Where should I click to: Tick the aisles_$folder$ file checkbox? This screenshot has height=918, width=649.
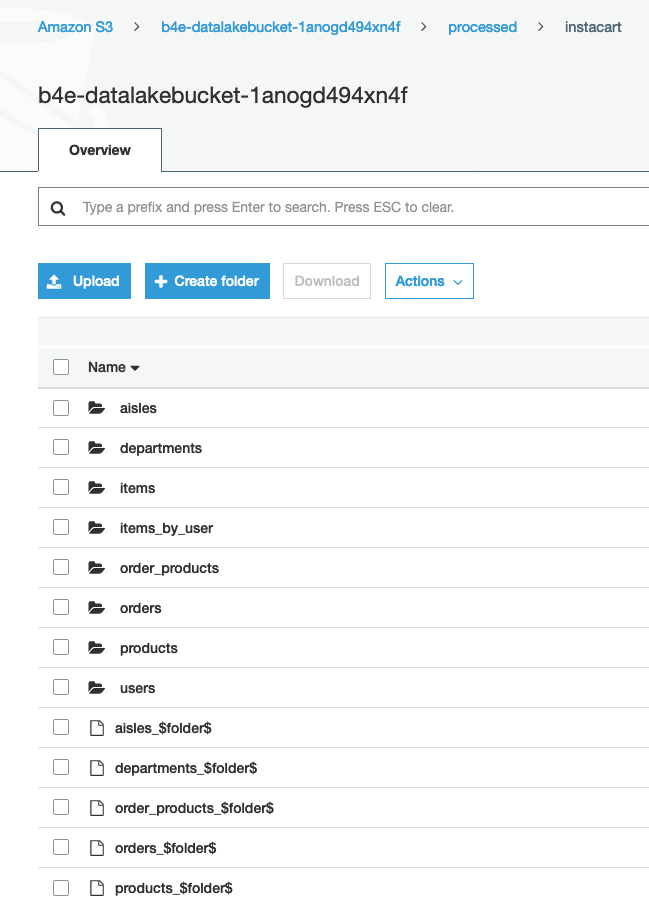pos(61,727)
